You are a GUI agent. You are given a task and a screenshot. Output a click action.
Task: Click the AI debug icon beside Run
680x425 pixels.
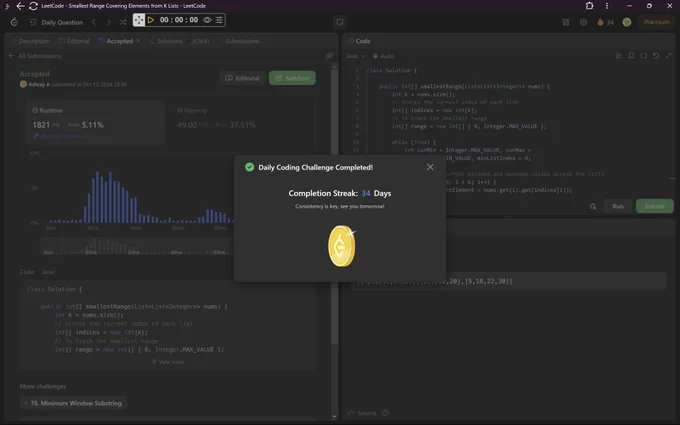pos(593,206)
